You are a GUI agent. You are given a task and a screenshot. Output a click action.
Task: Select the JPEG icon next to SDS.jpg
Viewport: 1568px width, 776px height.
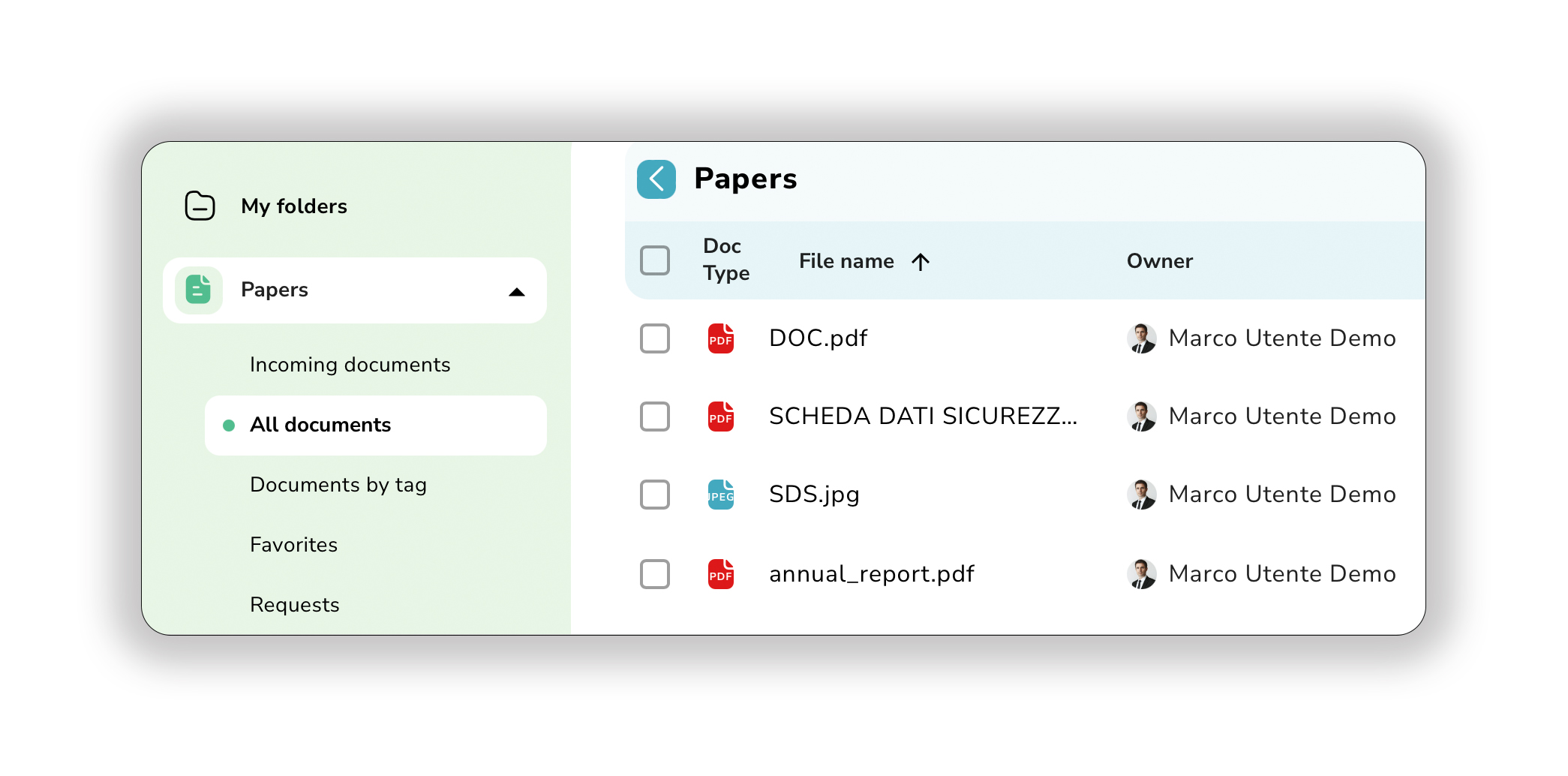click(719, 495)
